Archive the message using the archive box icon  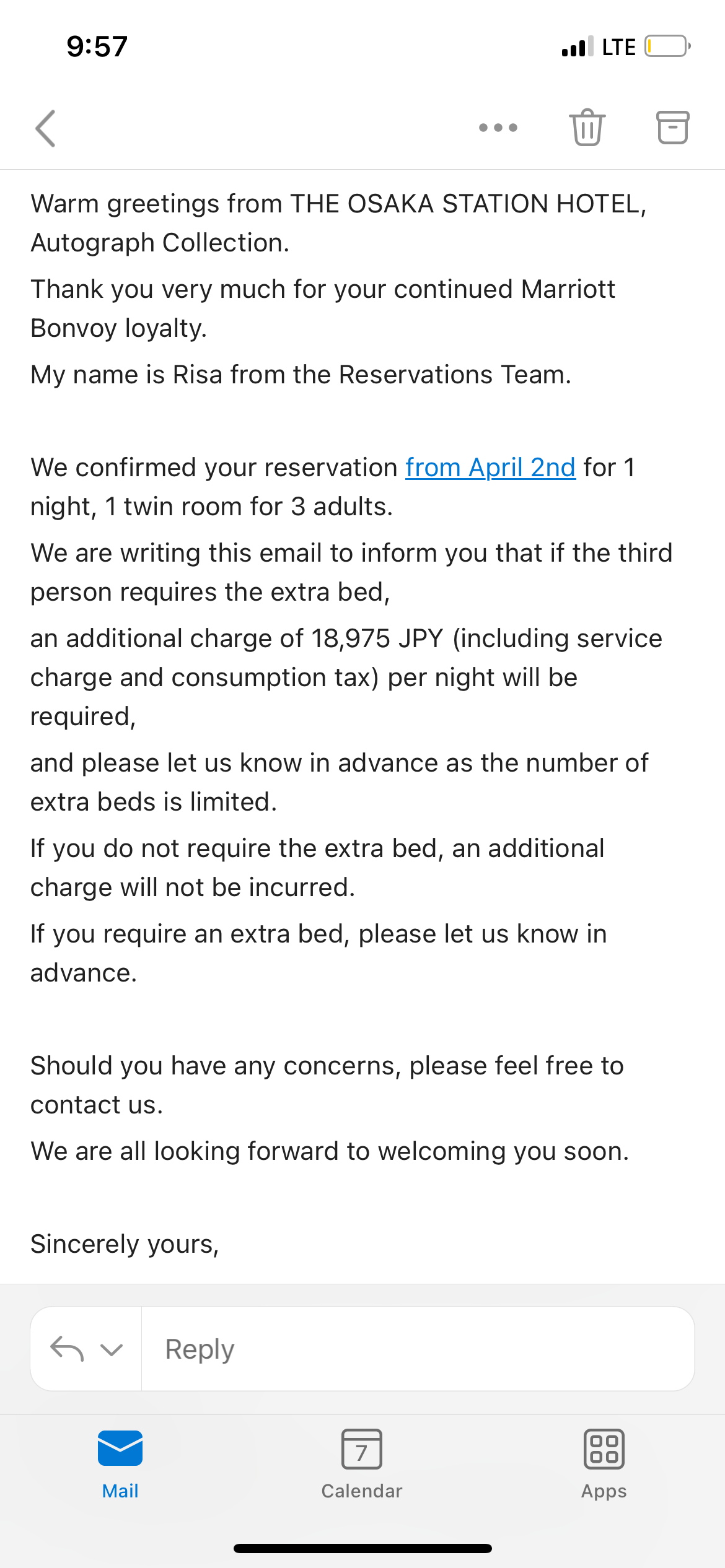pyautogui.click(x=672, y=128)
